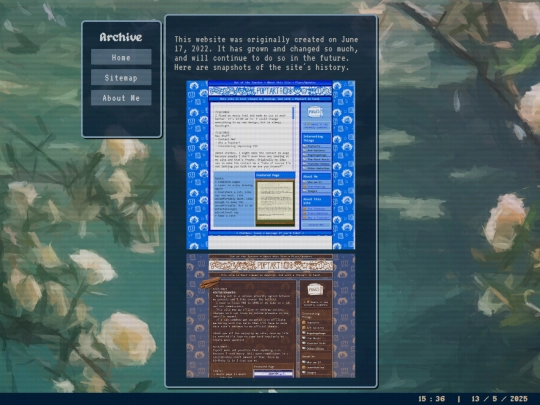Open the Home navigation button
The image size is (540, 405).
pos(121,57)
